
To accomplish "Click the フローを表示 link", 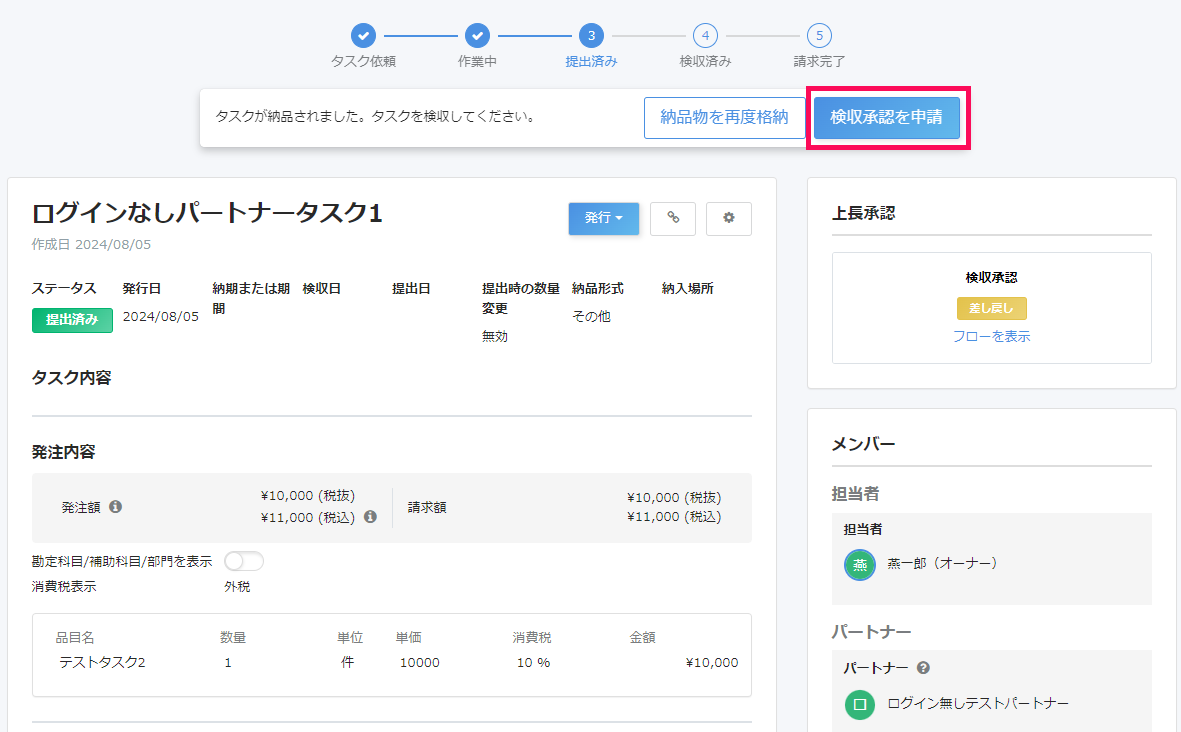I will [991, 337].
